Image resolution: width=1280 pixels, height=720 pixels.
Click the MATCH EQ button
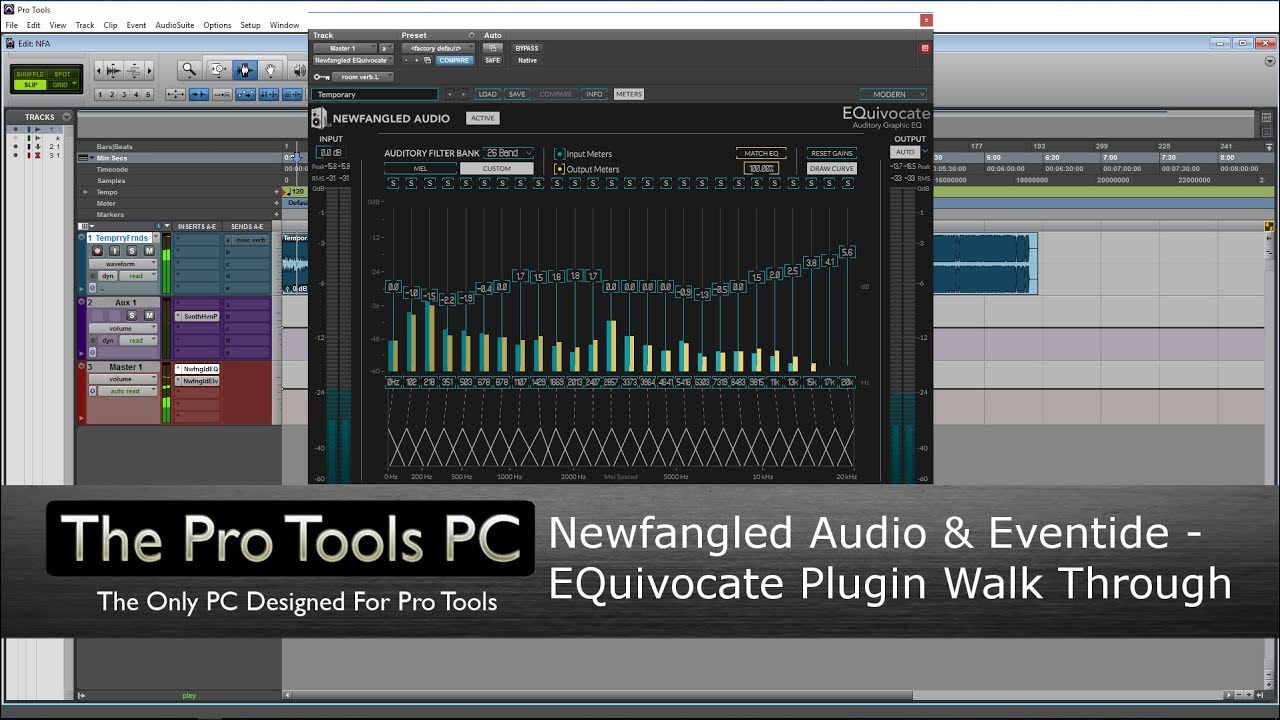pyautogui.click(x=761, y=153)
